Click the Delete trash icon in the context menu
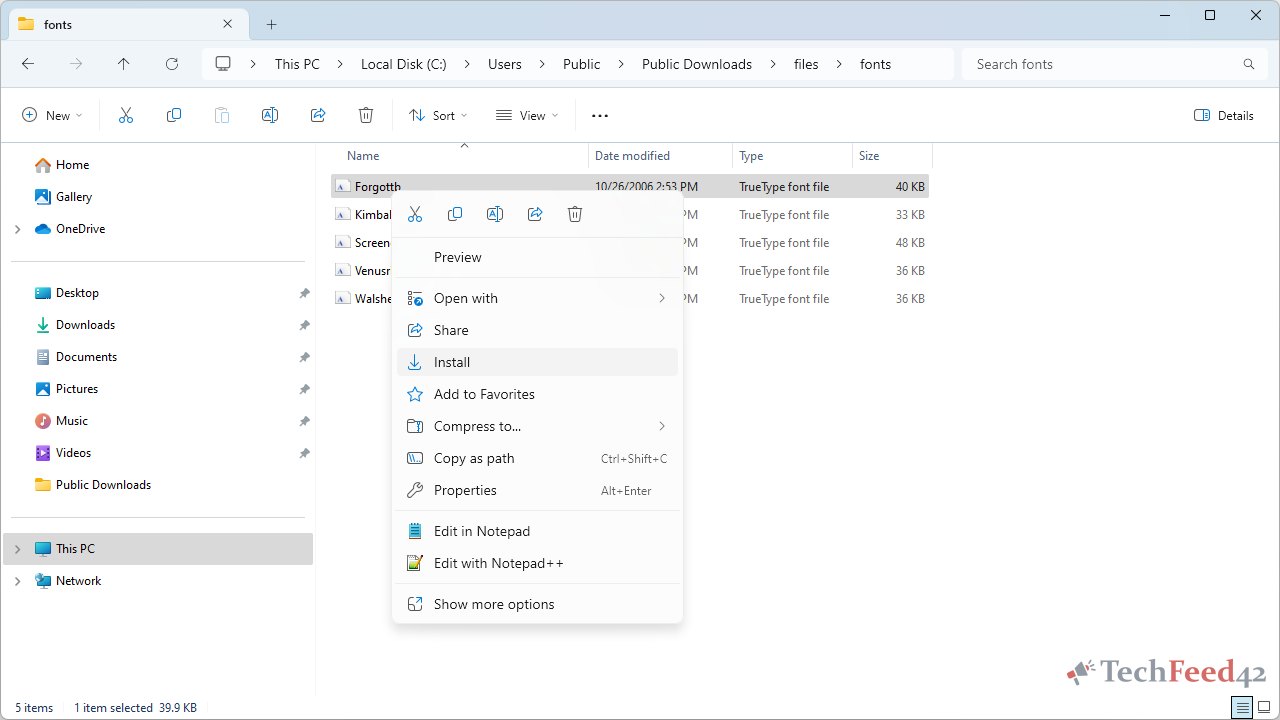Screen dimensions: 1280x720 [575, 214]
